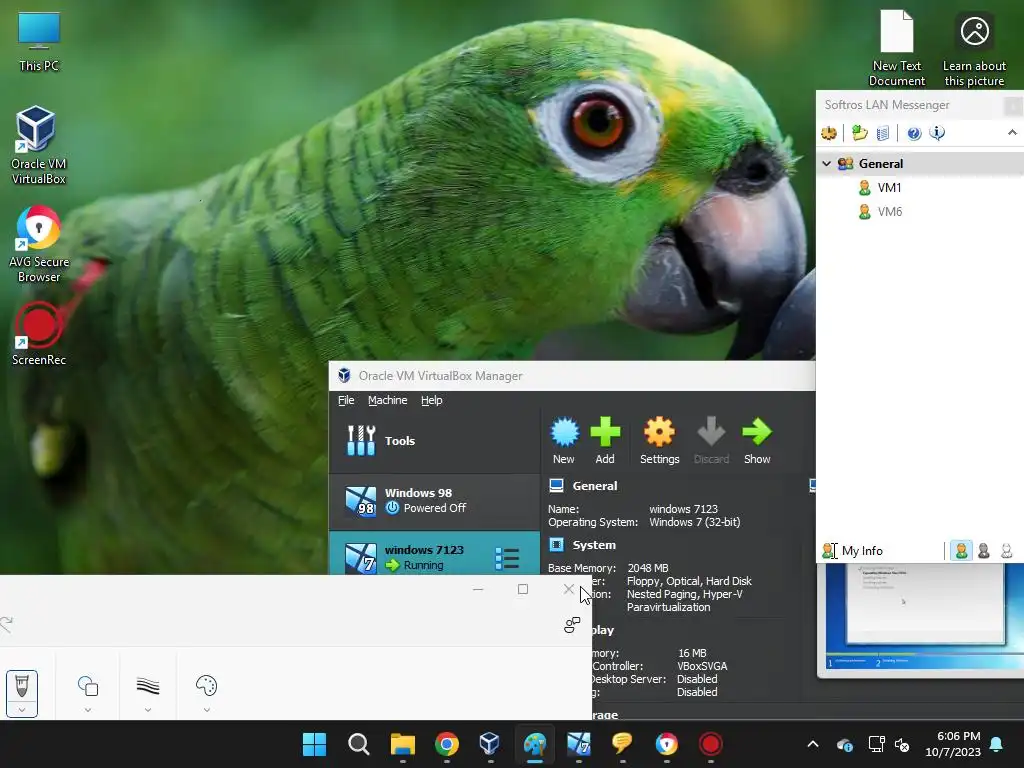
Task: Select the Brushes tool in Paint
Action: point(22,686)
